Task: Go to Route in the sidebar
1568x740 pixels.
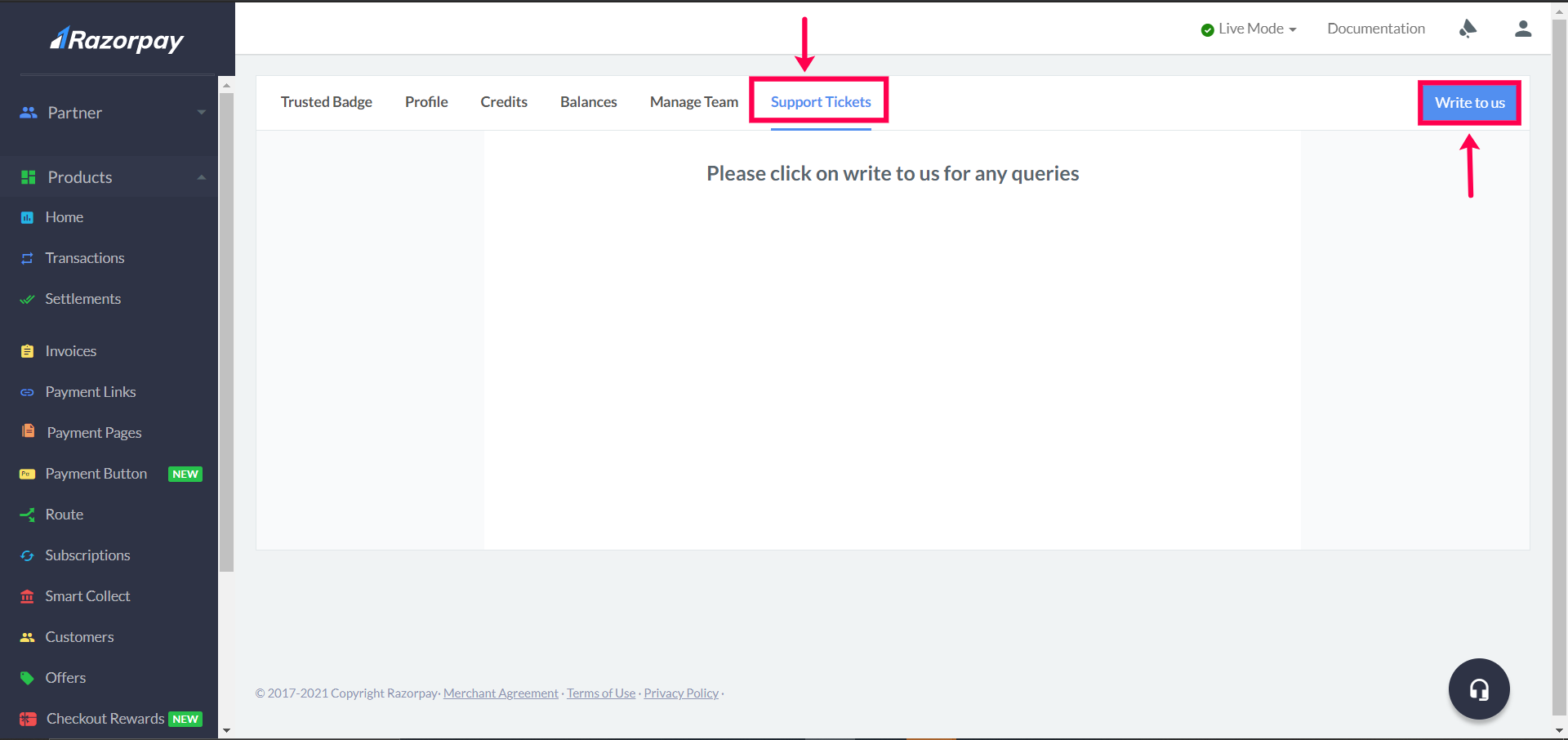Action: 65,515
